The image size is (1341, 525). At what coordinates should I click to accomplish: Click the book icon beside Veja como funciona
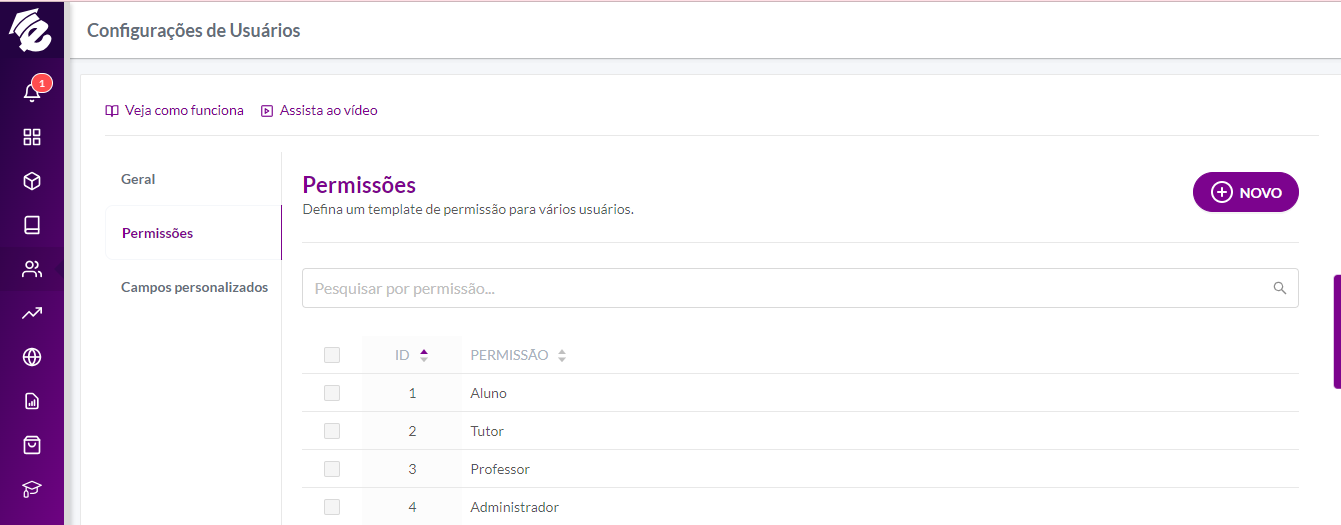(x=112, y=111)
